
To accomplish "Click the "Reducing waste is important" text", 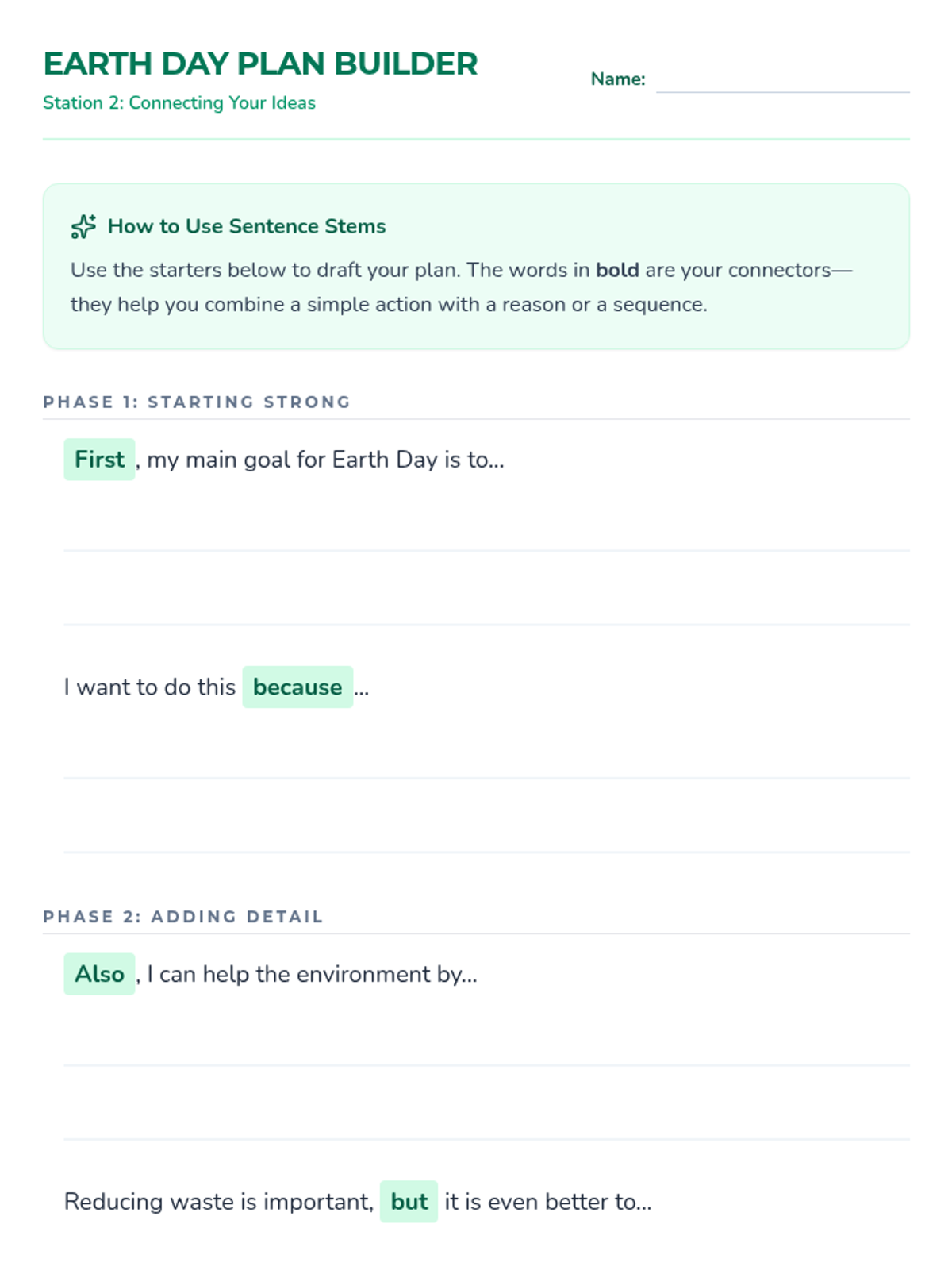I will coord(218,1202).
